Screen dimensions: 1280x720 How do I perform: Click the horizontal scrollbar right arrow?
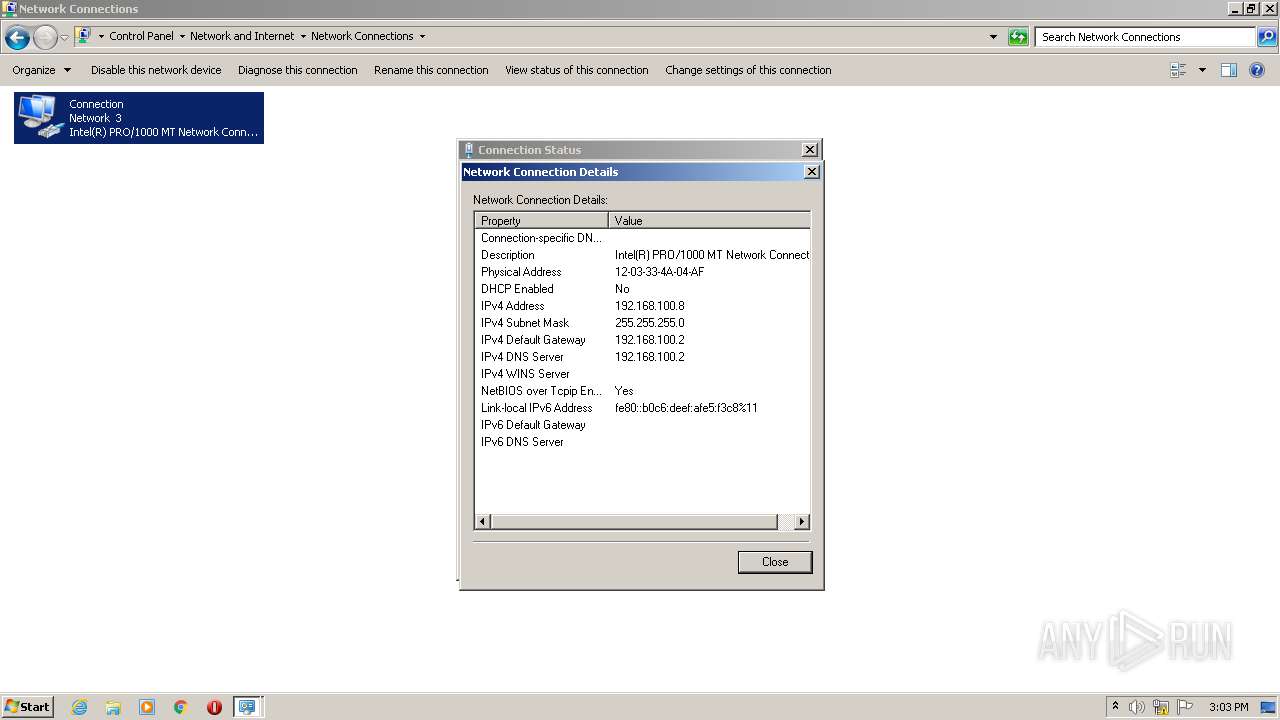tap(801, 522)
